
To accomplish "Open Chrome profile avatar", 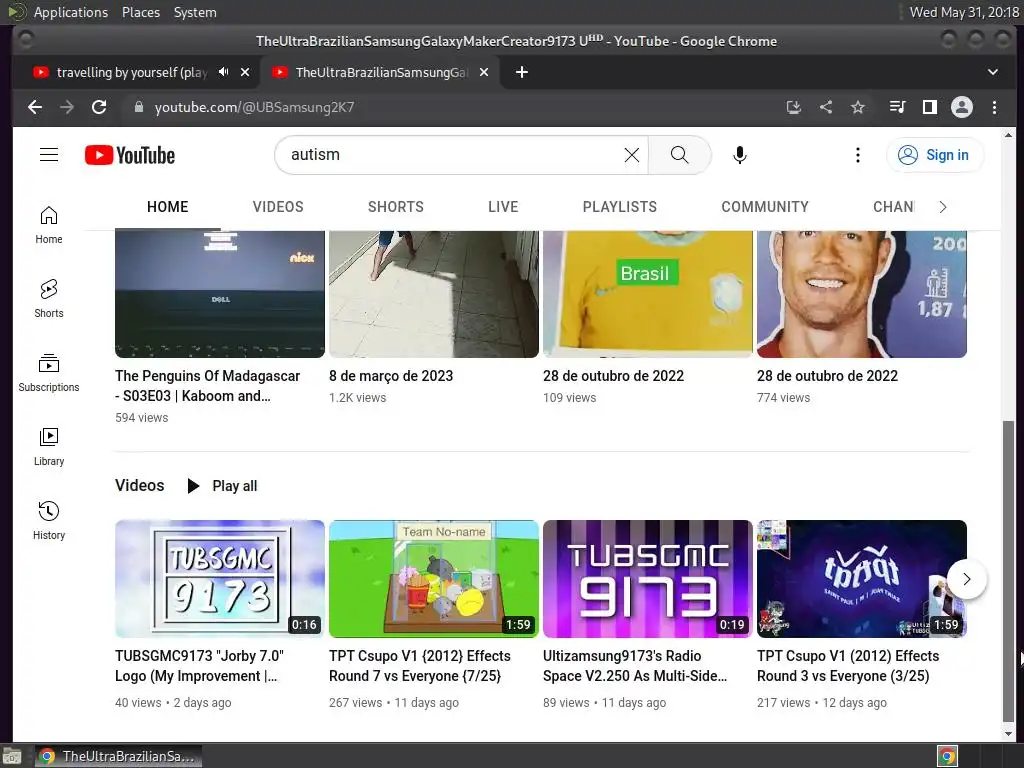I will point(961,107).
